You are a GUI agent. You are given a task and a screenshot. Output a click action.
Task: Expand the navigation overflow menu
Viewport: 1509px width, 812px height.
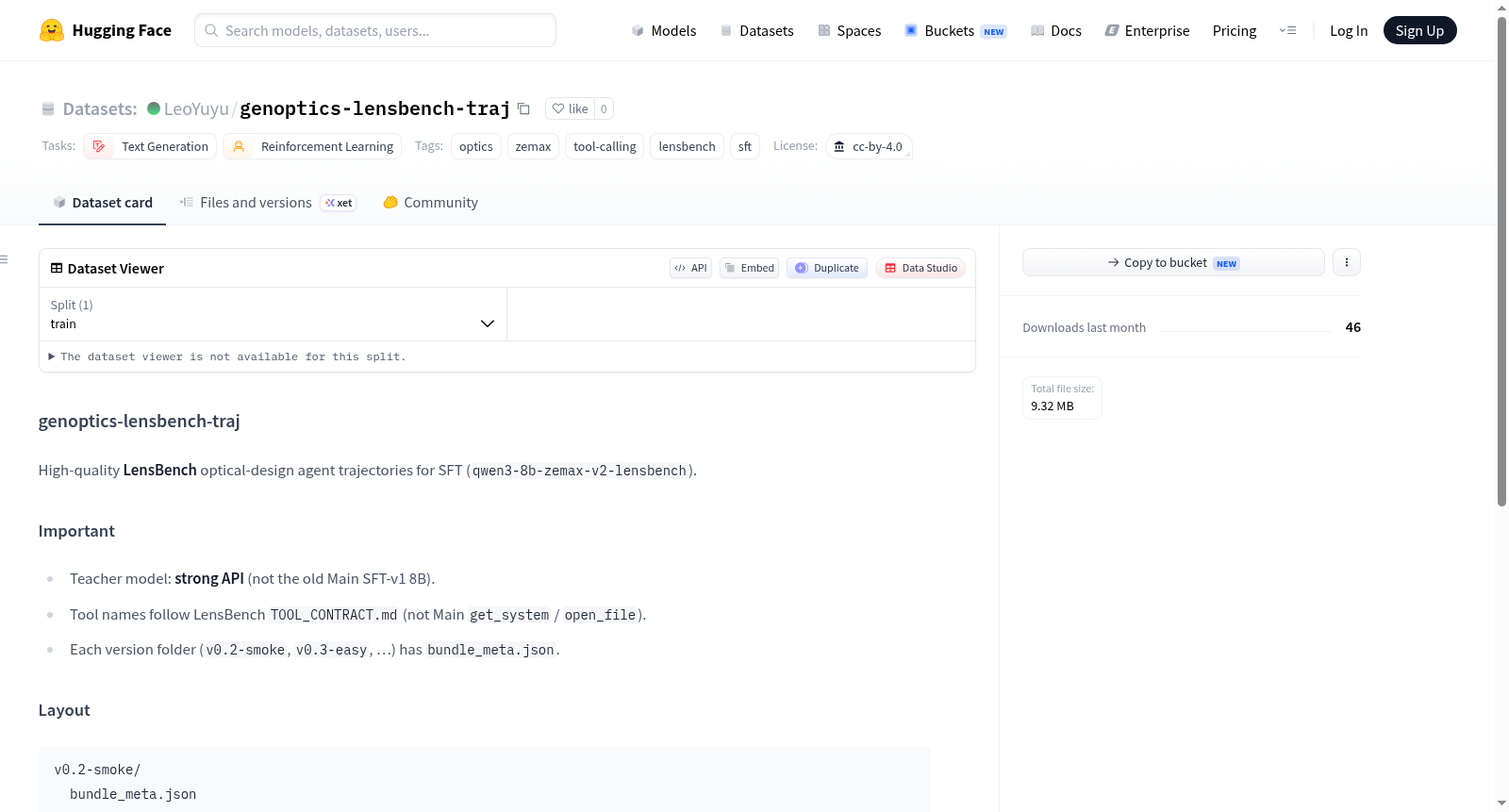pos(1287,30)
